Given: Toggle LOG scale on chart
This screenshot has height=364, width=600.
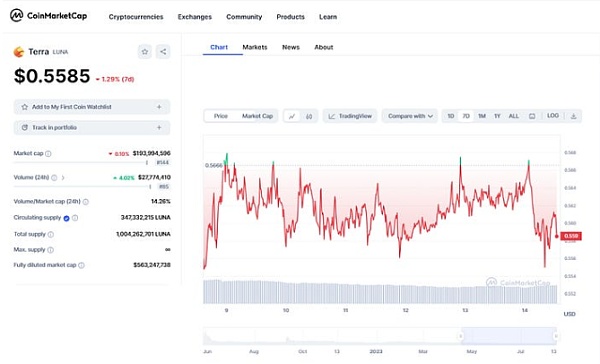Looking at the screenshot, I should pyautogui.click(x=553, y=116).
